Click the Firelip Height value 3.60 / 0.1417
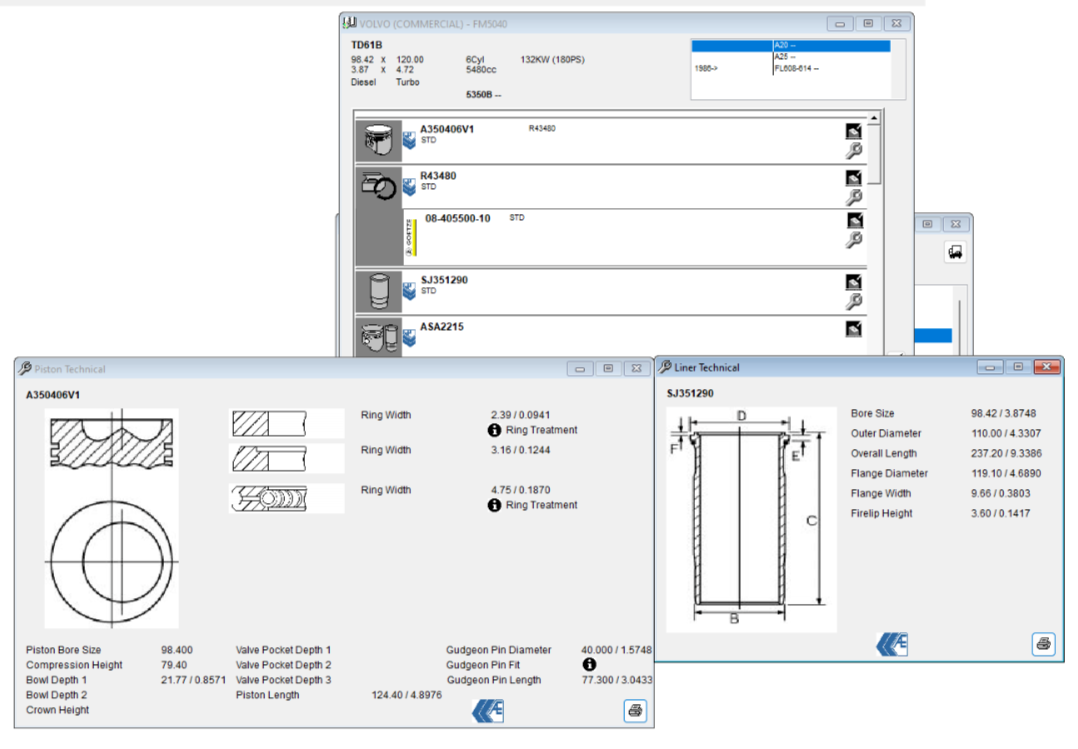Screen dimensions: 1078x749 [x=1000, y=513]
